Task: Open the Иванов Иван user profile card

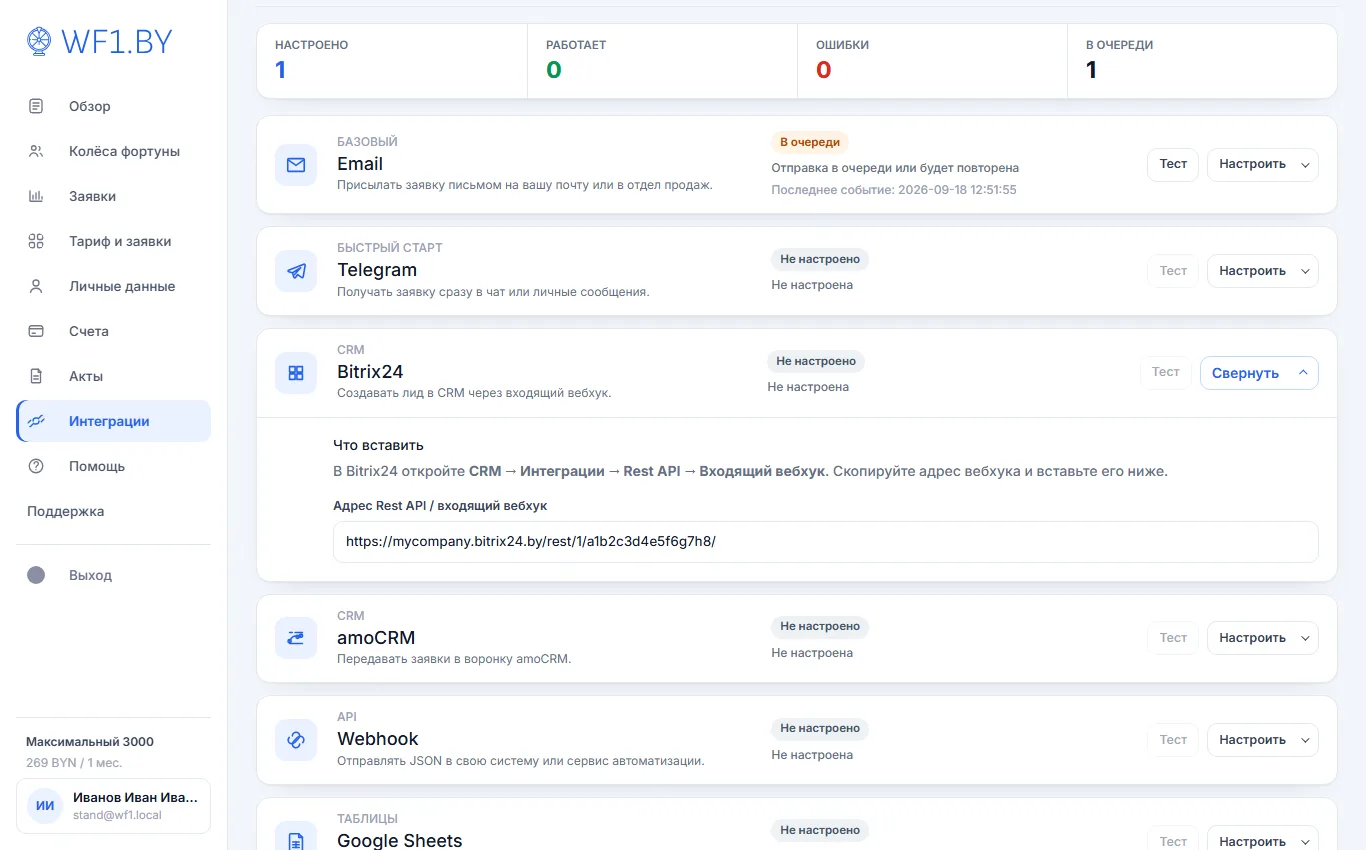Action: 114,806
